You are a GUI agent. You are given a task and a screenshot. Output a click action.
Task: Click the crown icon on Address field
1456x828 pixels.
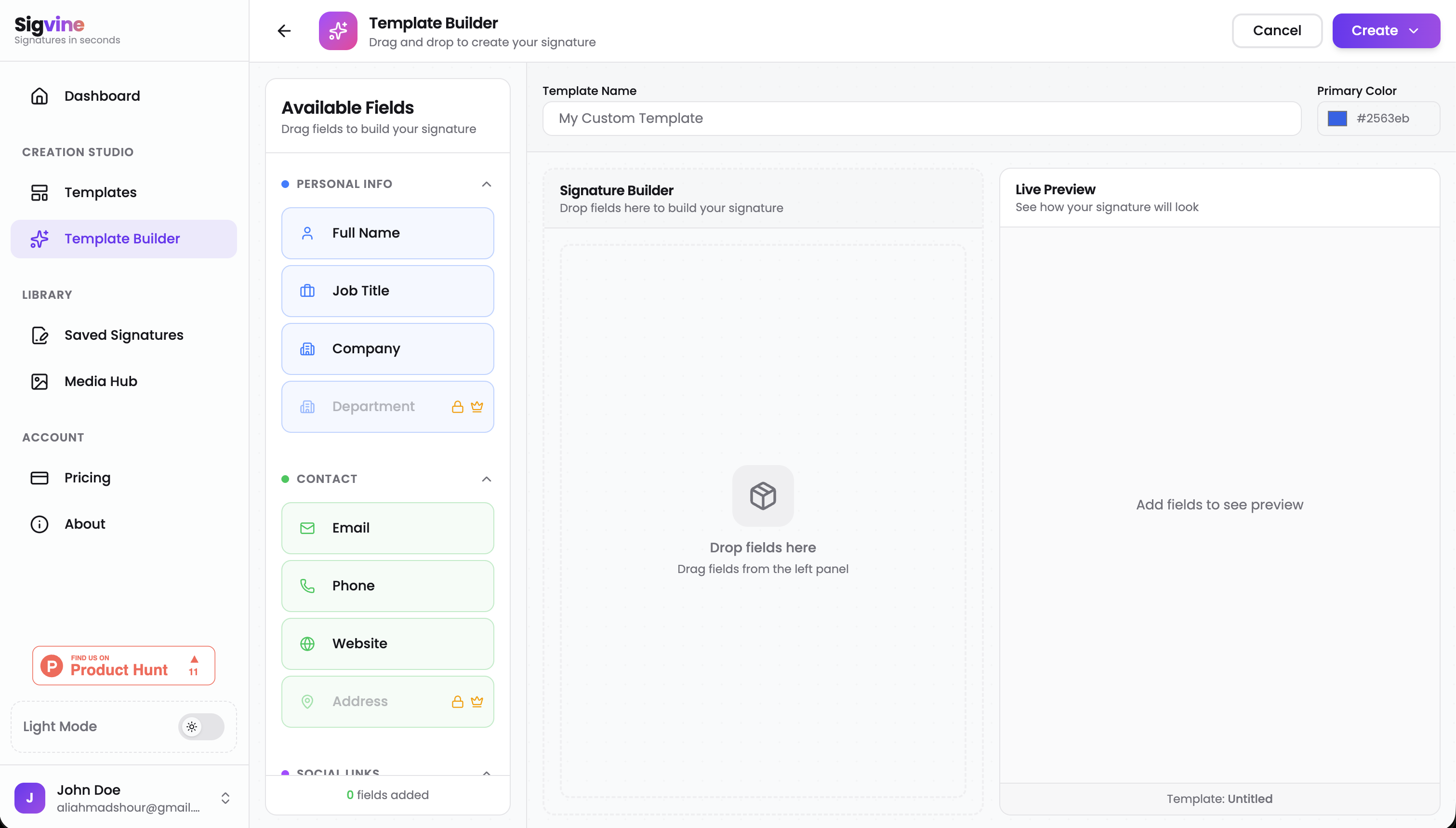point(477,701)
